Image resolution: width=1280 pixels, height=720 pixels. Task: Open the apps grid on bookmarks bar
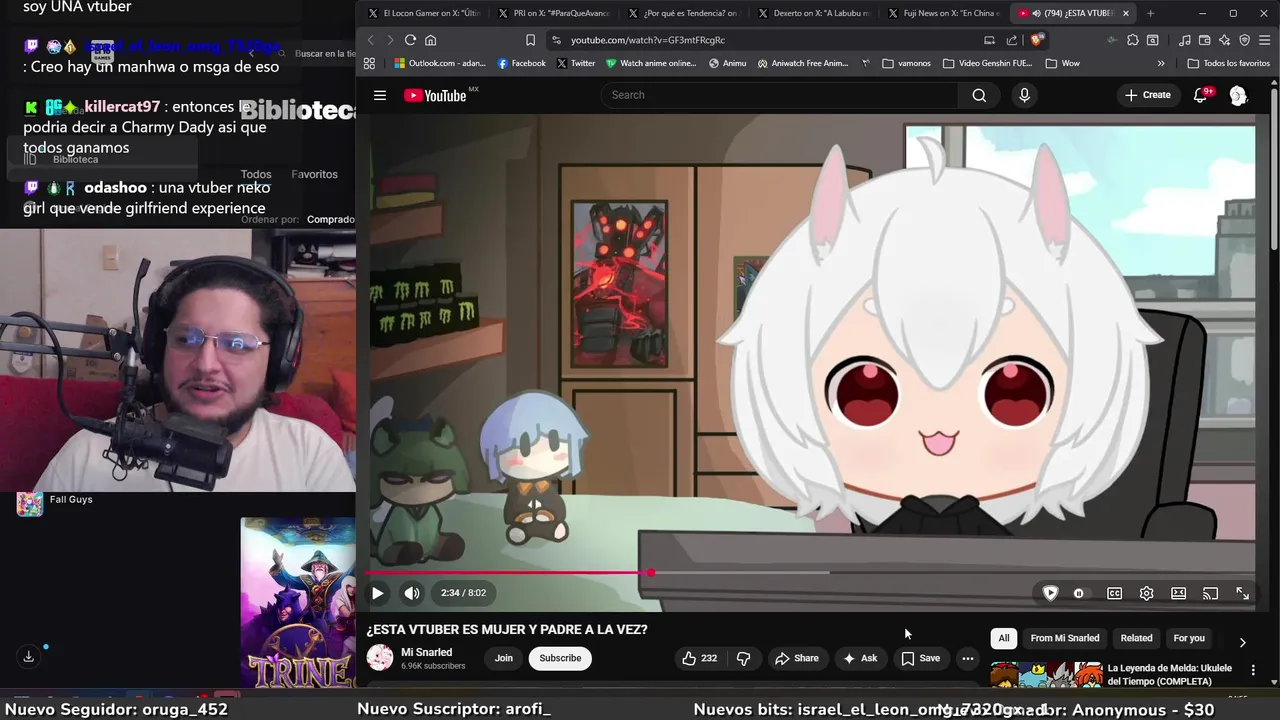click(x=369, y=63)
